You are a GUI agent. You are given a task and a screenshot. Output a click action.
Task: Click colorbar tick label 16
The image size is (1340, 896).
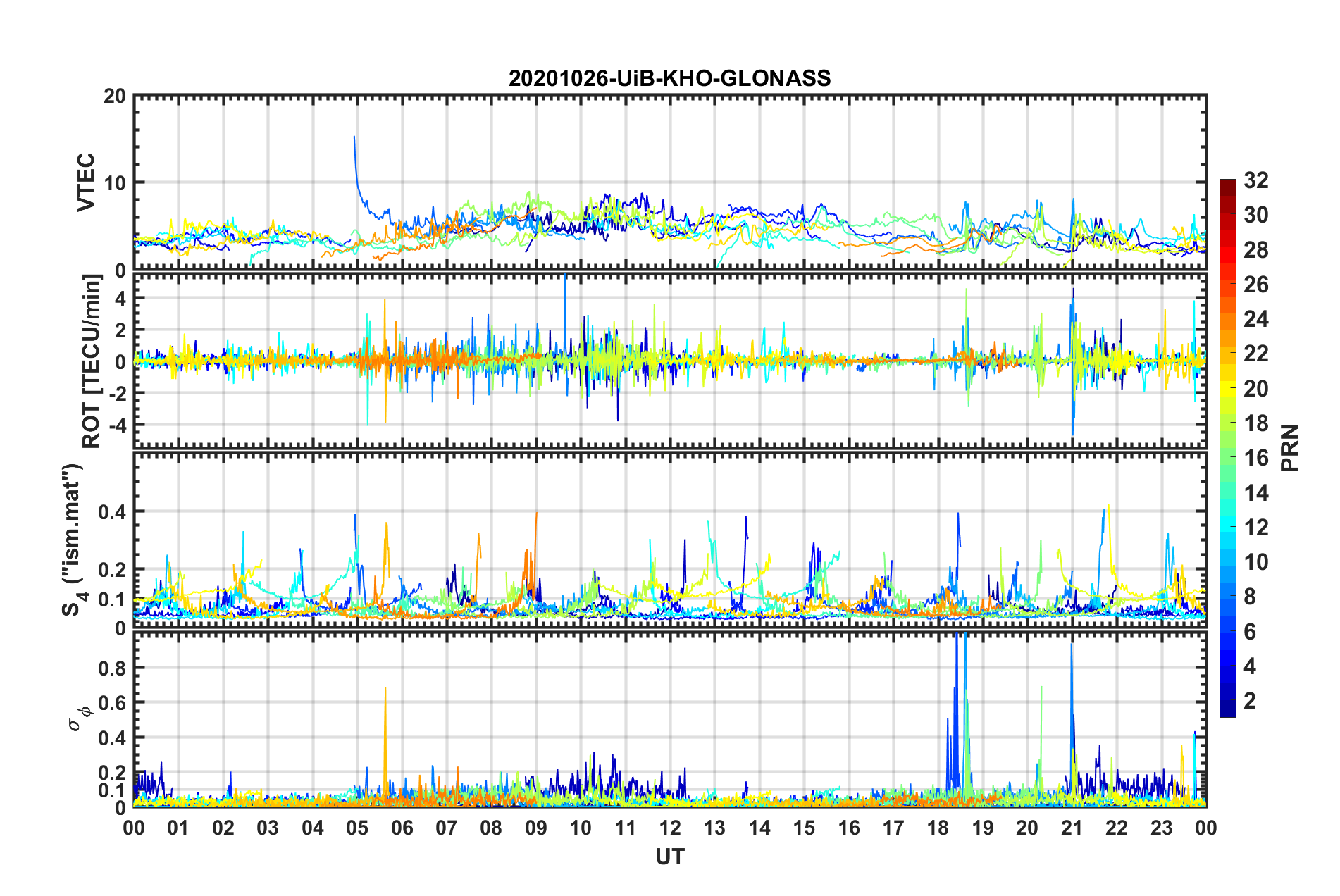point(1255,458)
